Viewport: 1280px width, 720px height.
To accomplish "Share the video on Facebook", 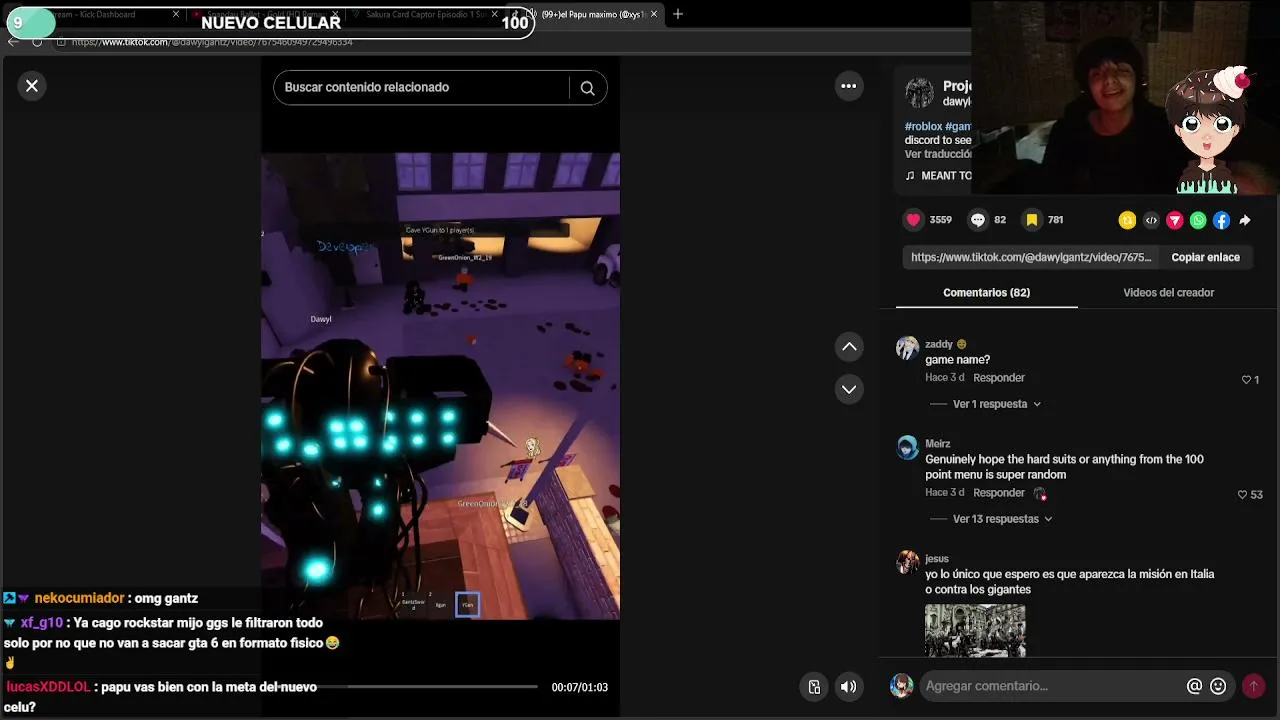I will [1222, 220].
